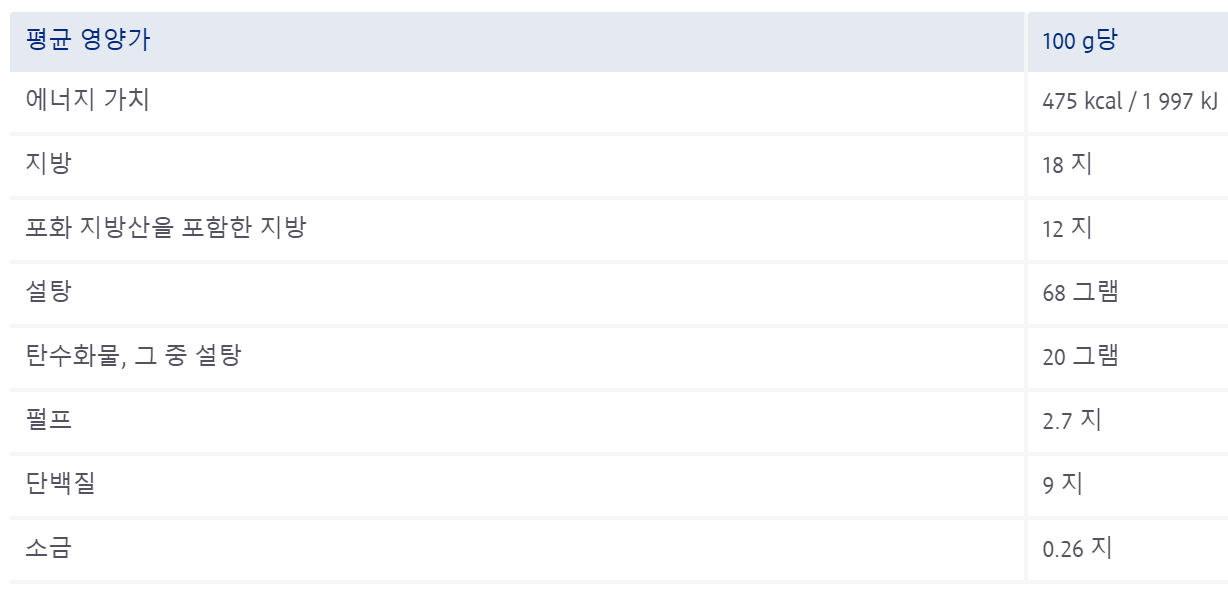Select the 475 kcal / 1 997 kJ value
The width and height of the screenshot is (1228, 592).
(1130, 101)
